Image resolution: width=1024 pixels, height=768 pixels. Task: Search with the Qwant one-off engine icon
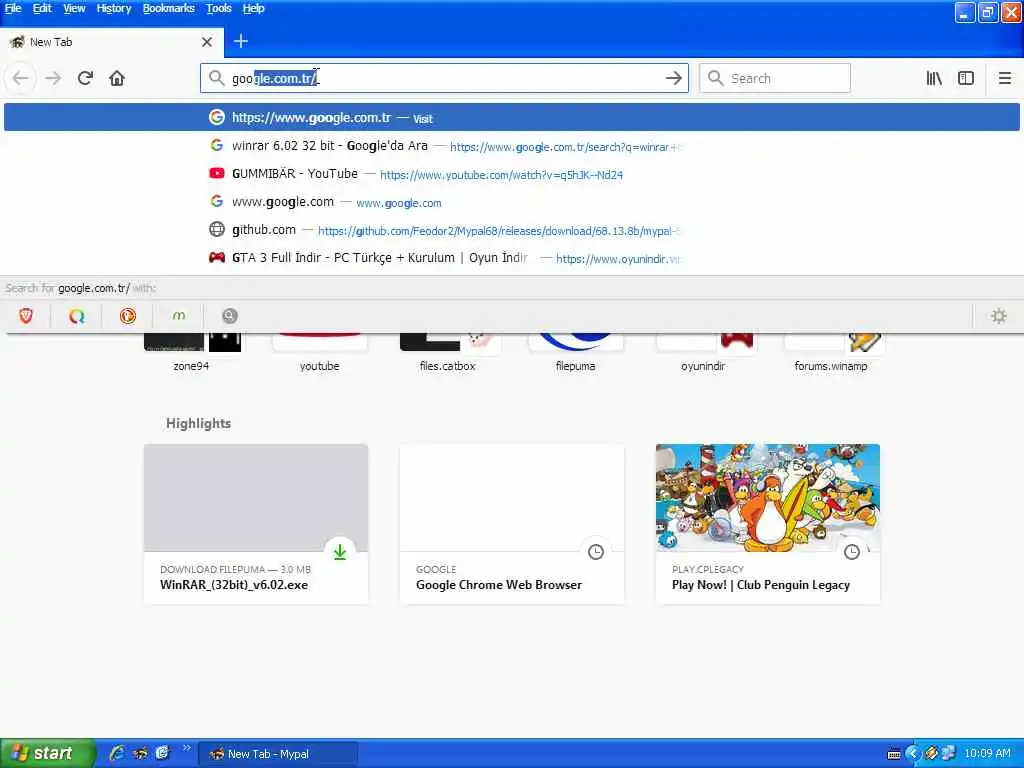tap(77, 316)
